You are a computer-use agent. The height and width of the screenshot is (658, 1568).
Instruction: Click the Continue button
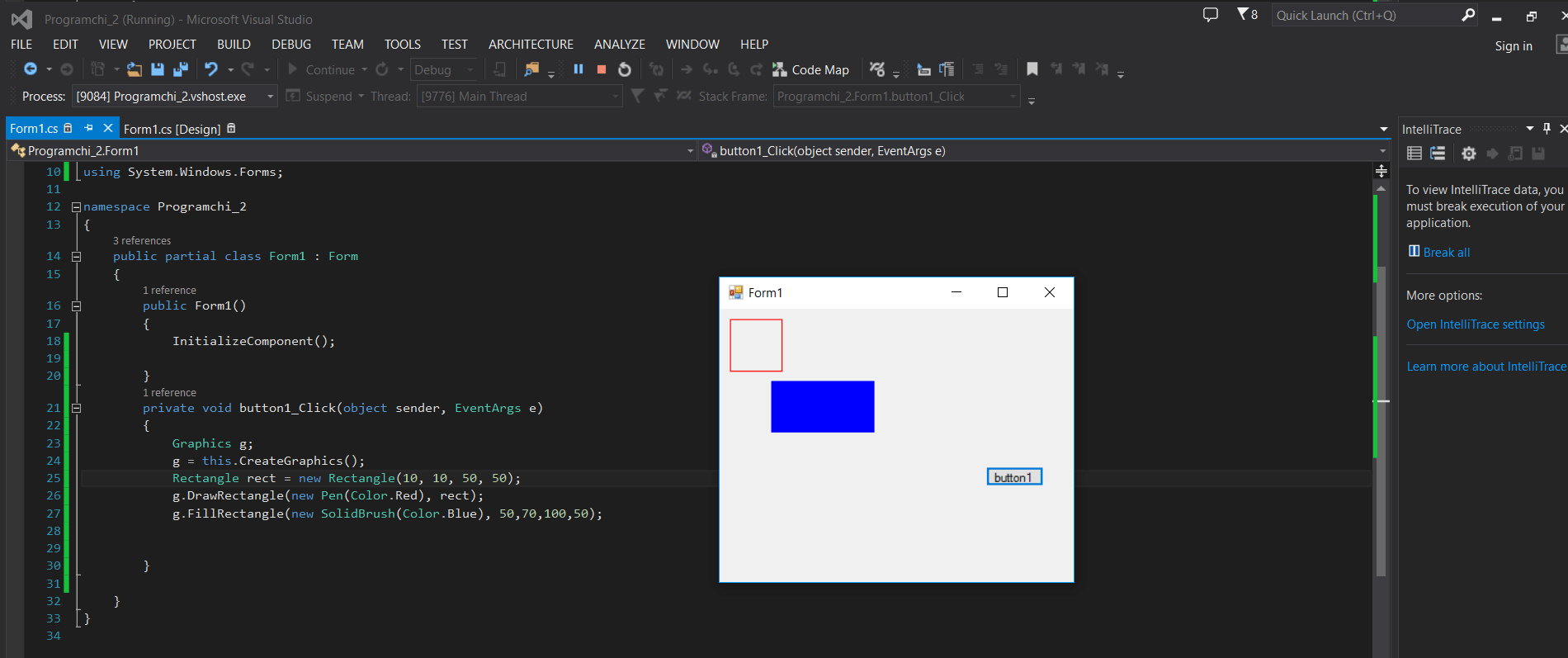323,69
